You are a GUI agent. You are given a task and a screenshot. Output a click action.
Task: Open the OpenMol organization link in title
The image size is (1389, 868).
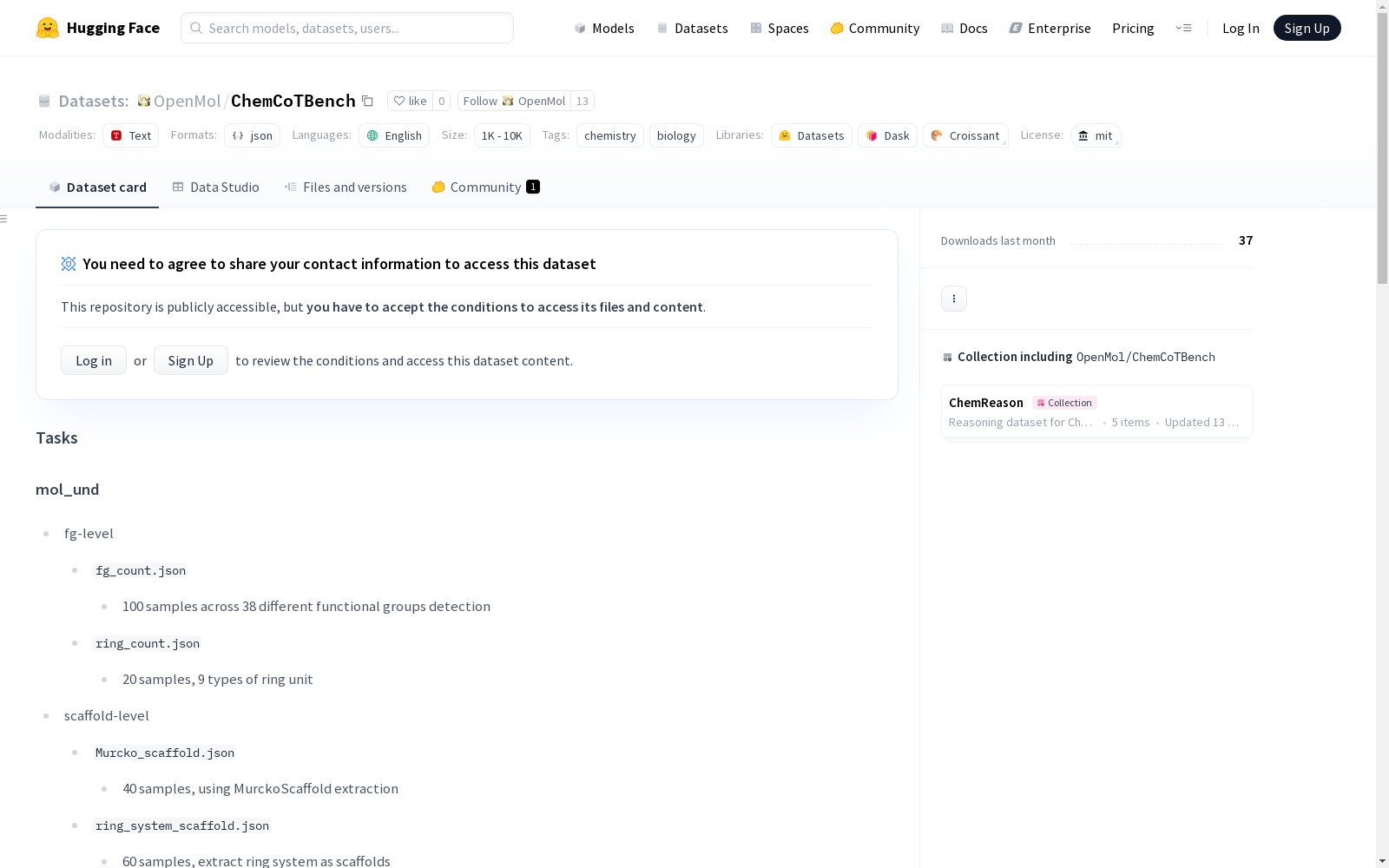click(x=187, y=101)
